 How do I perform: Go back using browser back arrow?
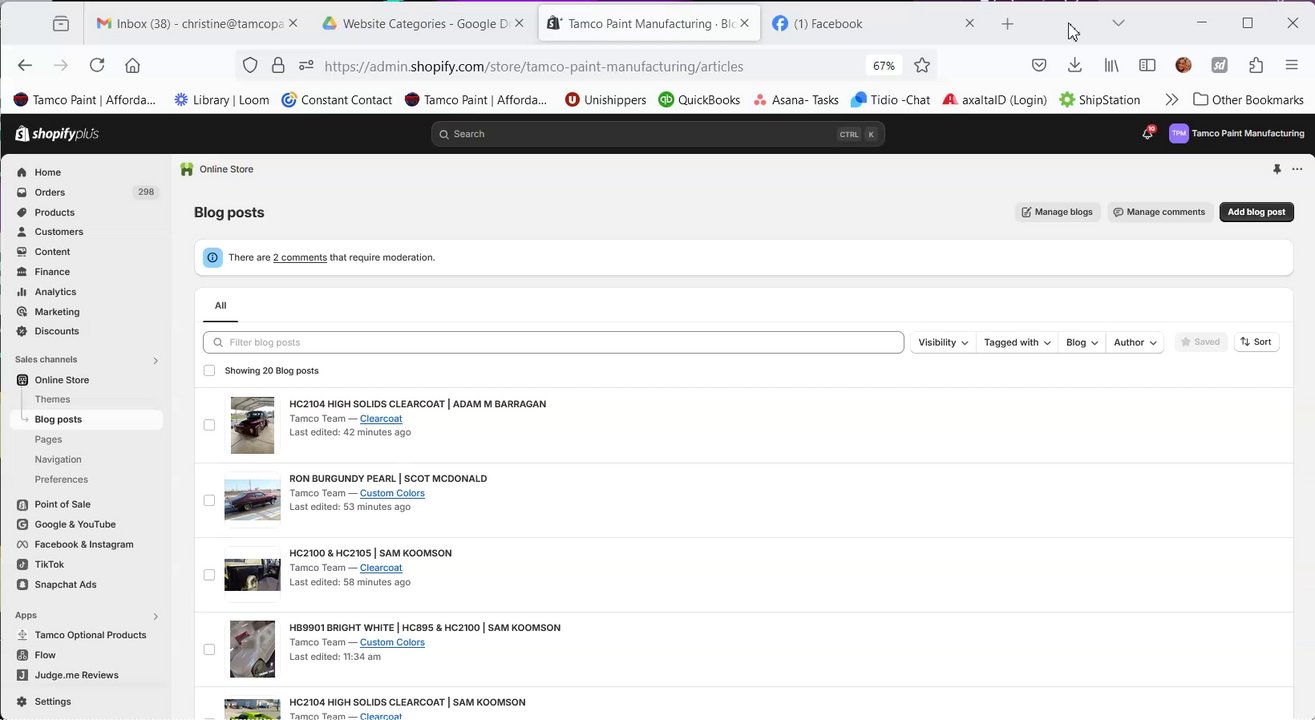[25, 65]
